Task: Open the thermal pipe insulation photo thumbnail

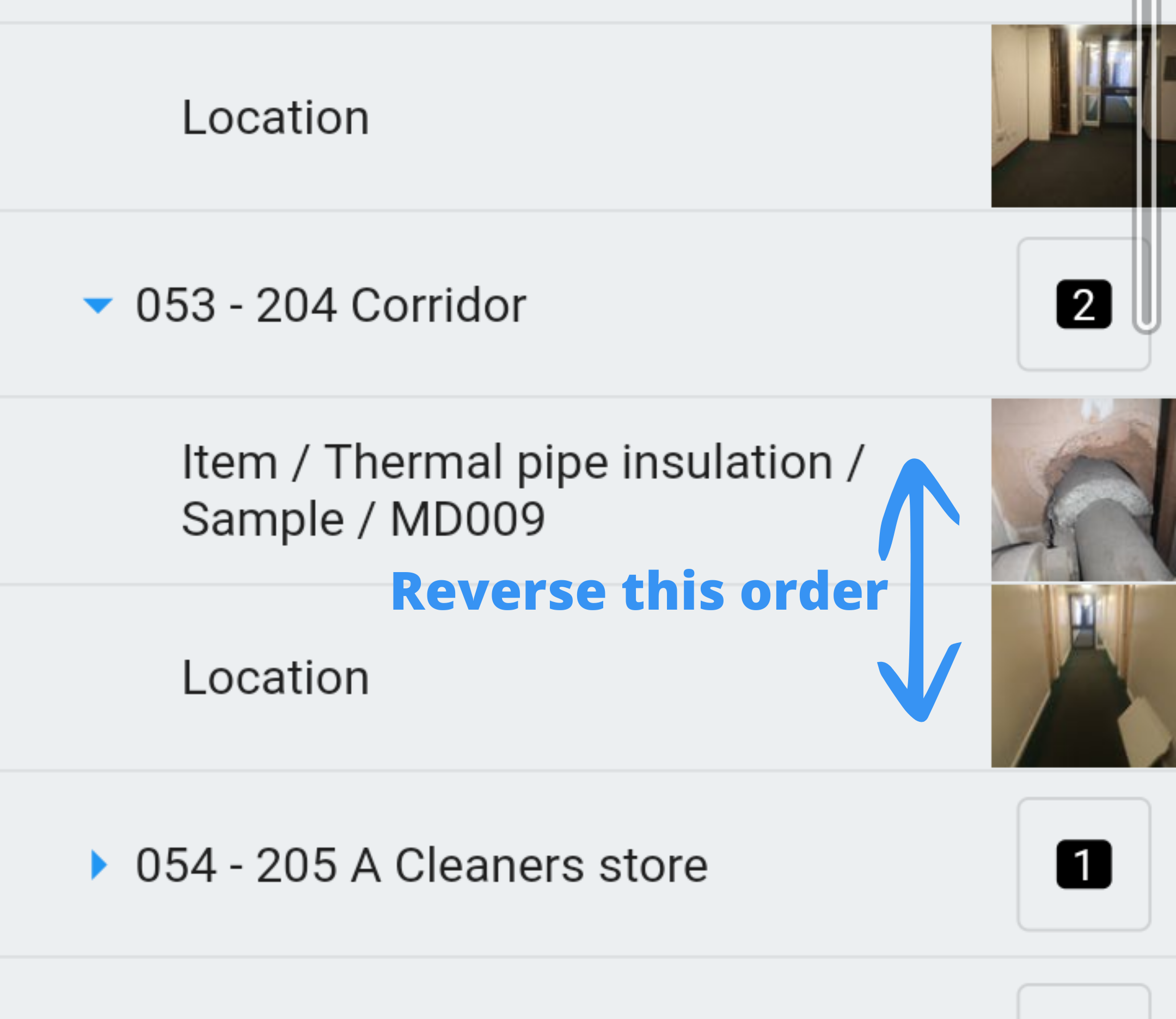Action: click(x=1083, y=489)
